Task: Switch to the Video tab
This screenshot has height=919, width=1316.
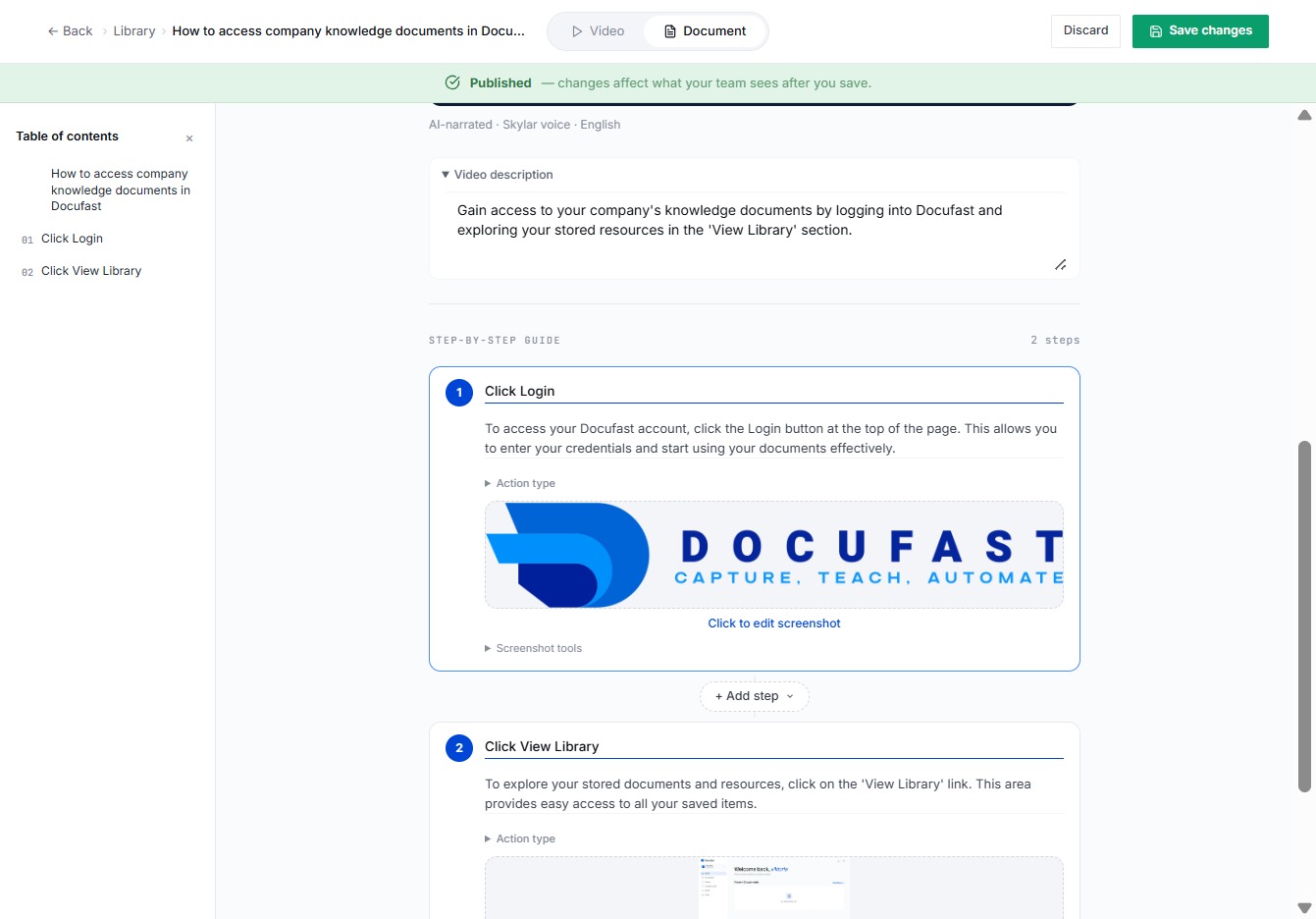Action: click(x=598, y=31)
